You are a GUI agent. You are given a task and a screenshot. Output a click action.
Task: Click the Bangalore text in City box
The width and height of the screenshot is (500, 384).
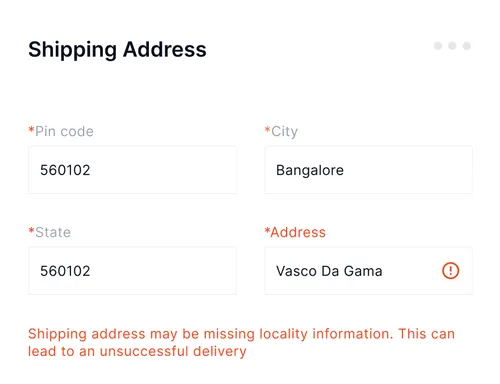click(310, 171)
